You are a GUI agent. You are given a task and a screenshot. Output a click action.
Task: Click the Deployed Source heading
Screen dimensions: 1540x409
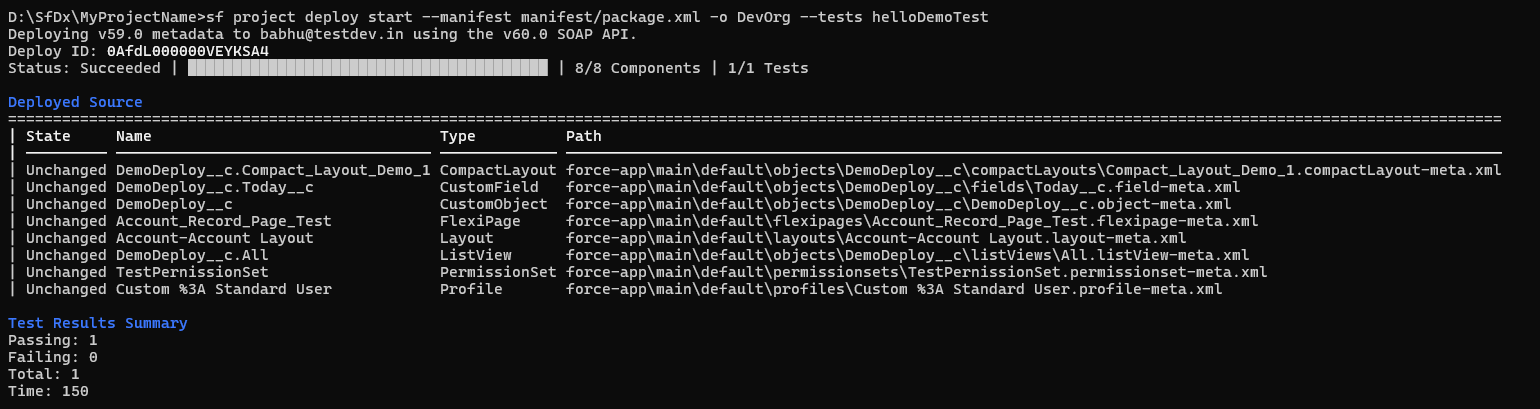75,102
